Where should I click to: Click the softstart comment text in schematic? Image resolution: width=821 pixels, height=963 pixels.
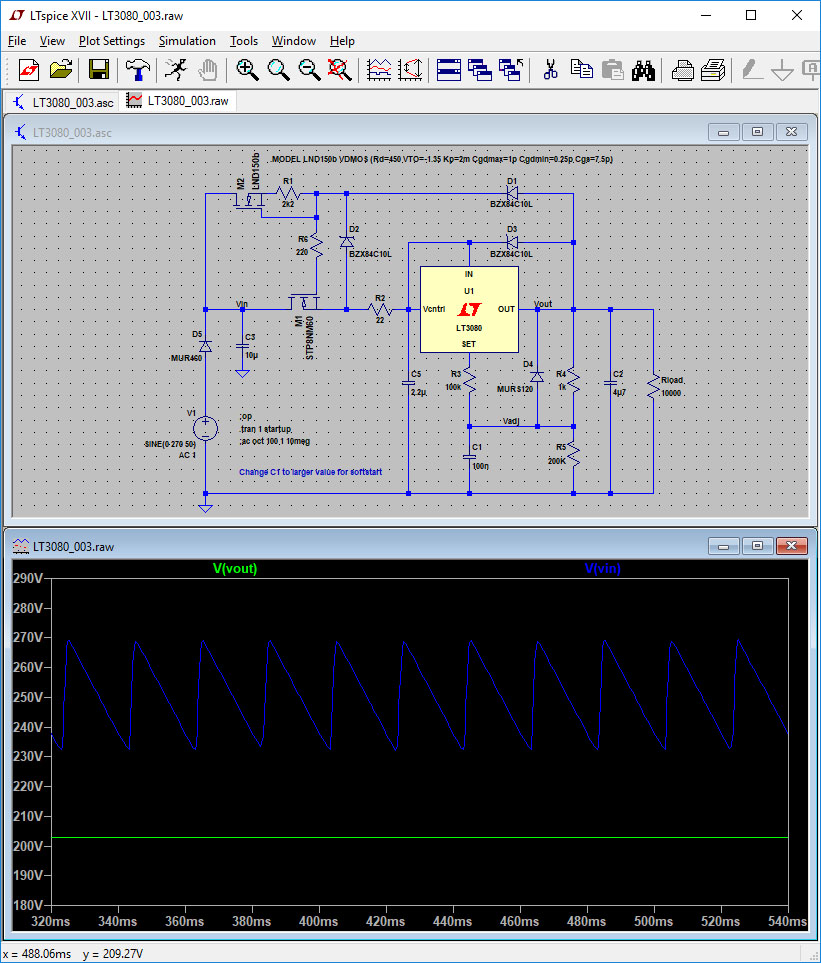(x=310, y=472)
